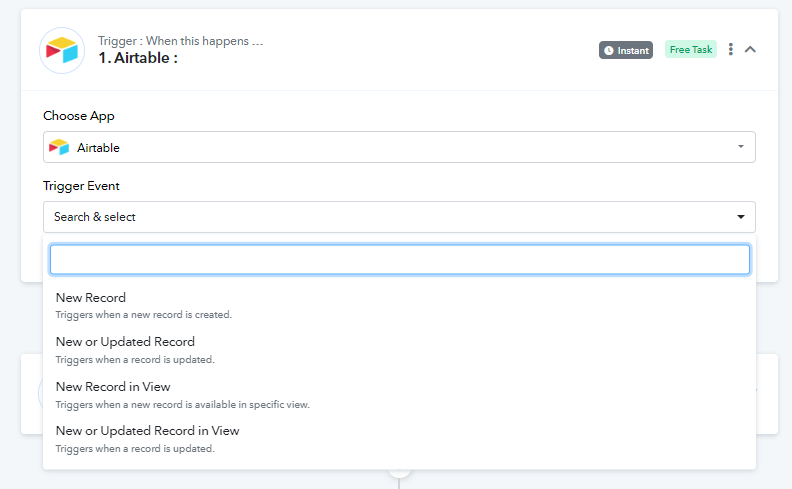Open the Trigger Event Search & select dropdown
This screenshot has width=792, height=489.
[399, 217]
